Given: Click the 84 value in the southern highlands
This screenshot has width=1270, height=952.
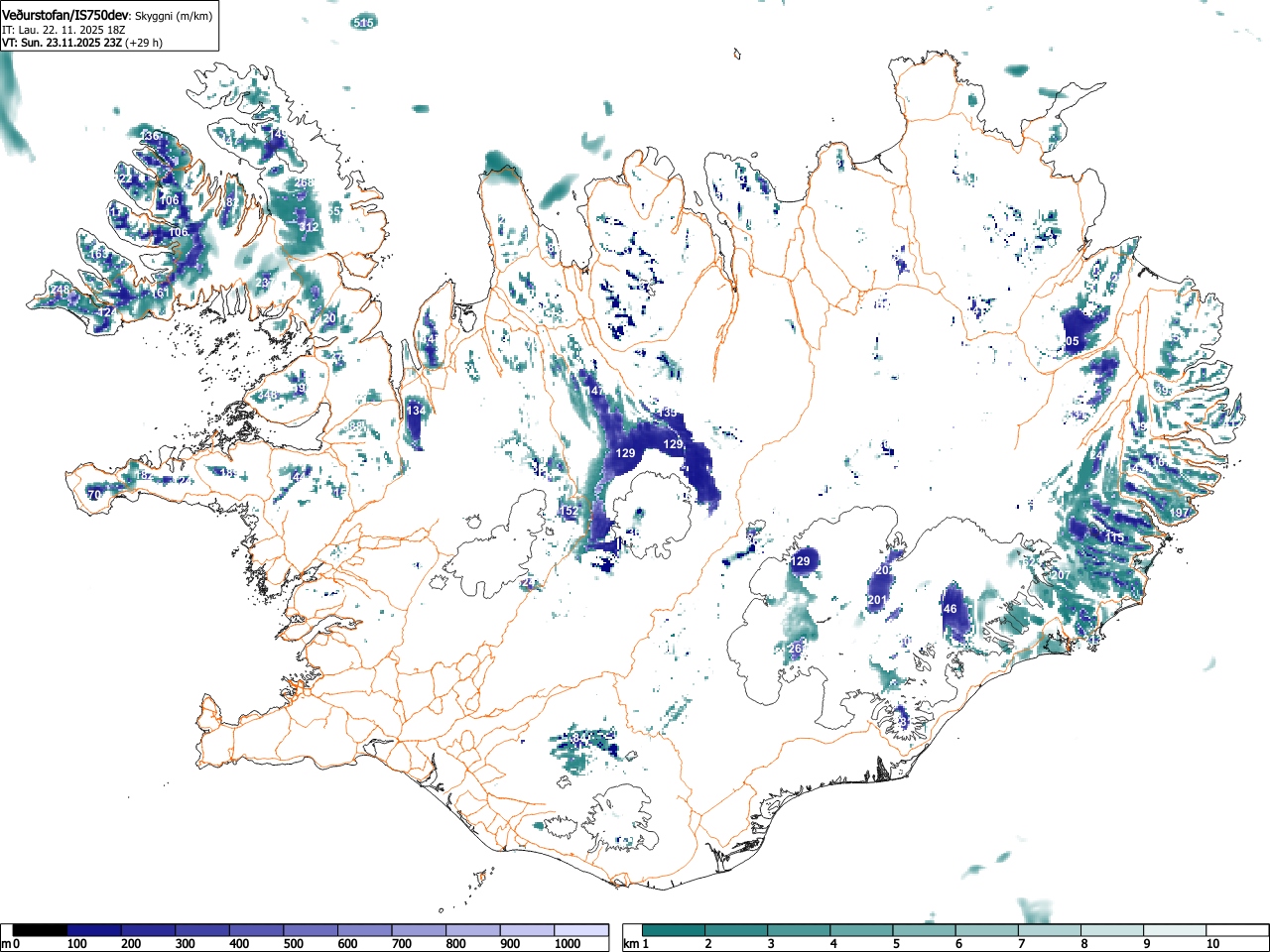Looking at the screenshot, I should (580, 736).
